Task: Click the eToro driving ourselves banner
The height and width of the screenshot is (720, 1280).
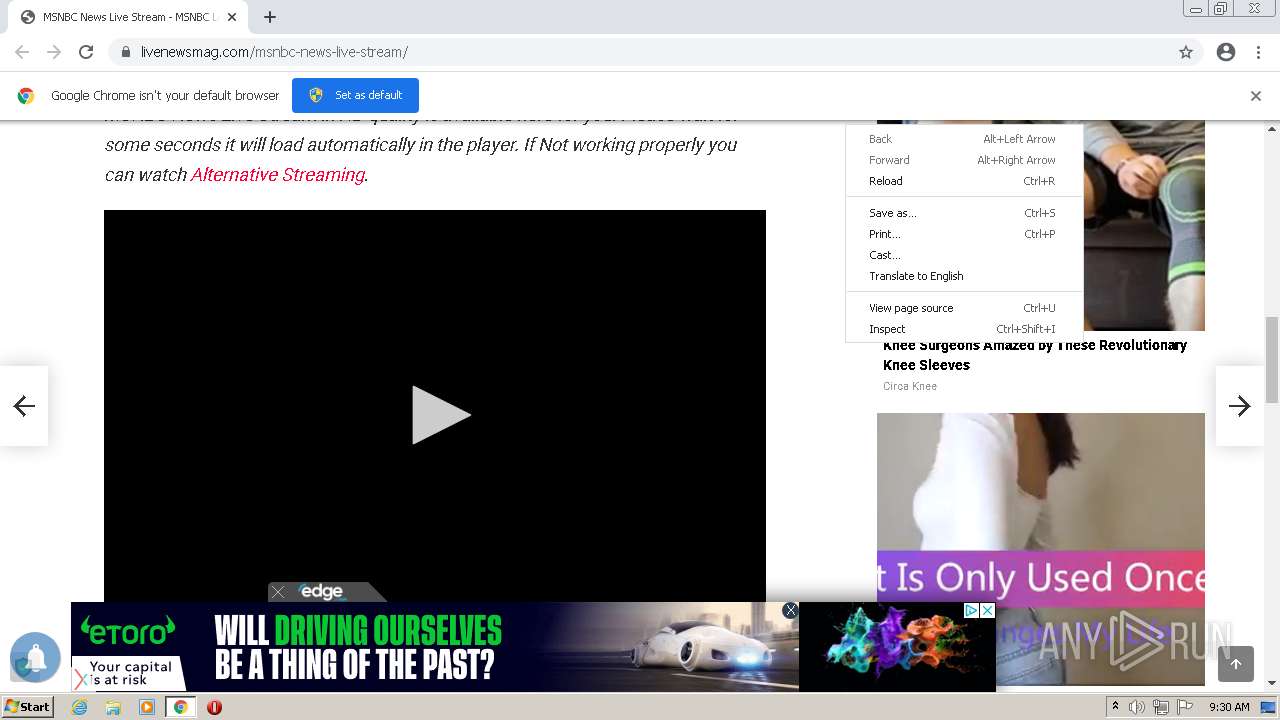Action: pyautogui.click(x=434, y=646)
